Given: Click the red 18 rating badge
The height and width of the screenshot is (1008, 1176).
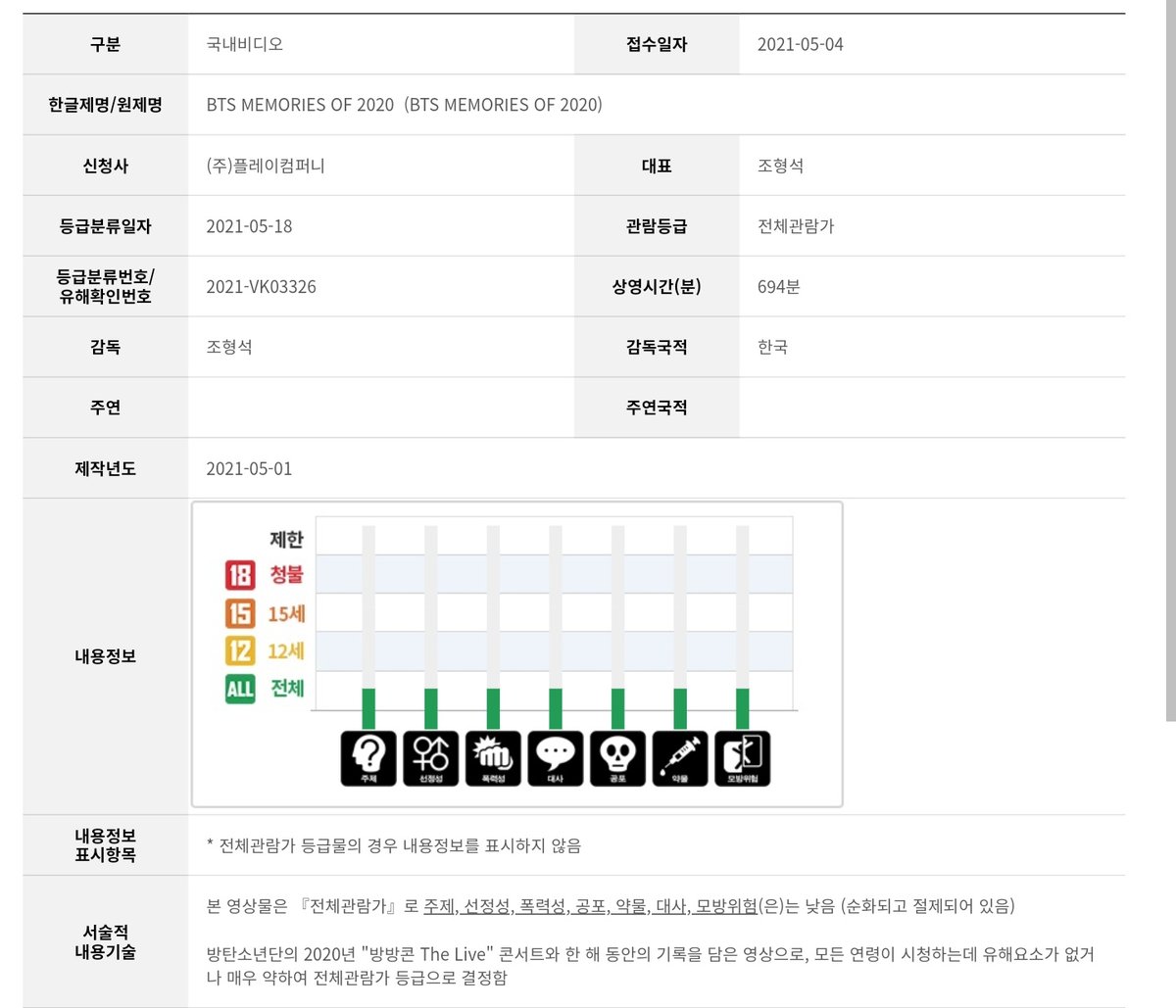Looking at the screenshot, I should pos(240,575).
